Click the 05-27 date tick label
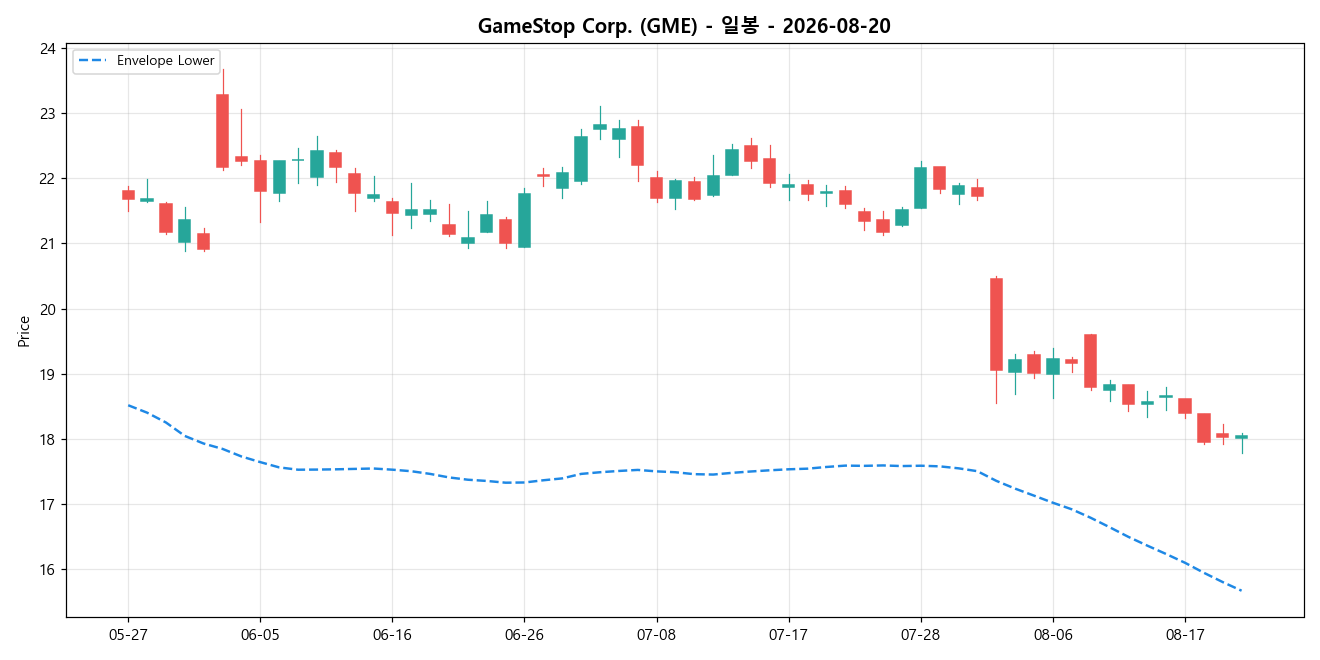 coord(128,634)
